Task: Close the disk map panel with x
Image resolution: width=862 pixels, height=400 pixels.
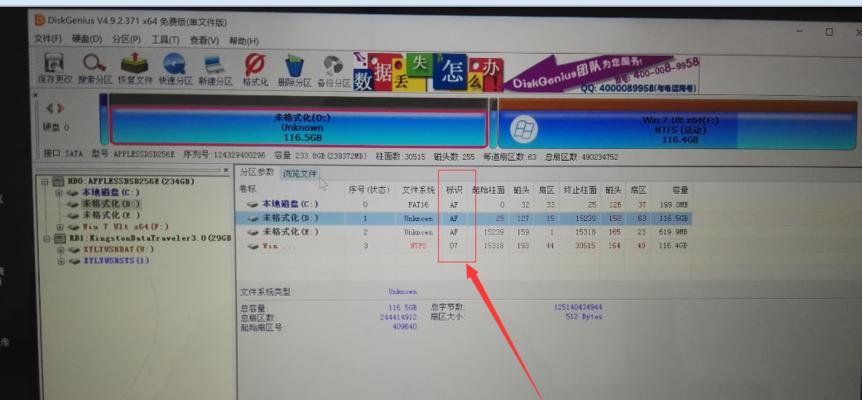Action: point(37,95)
